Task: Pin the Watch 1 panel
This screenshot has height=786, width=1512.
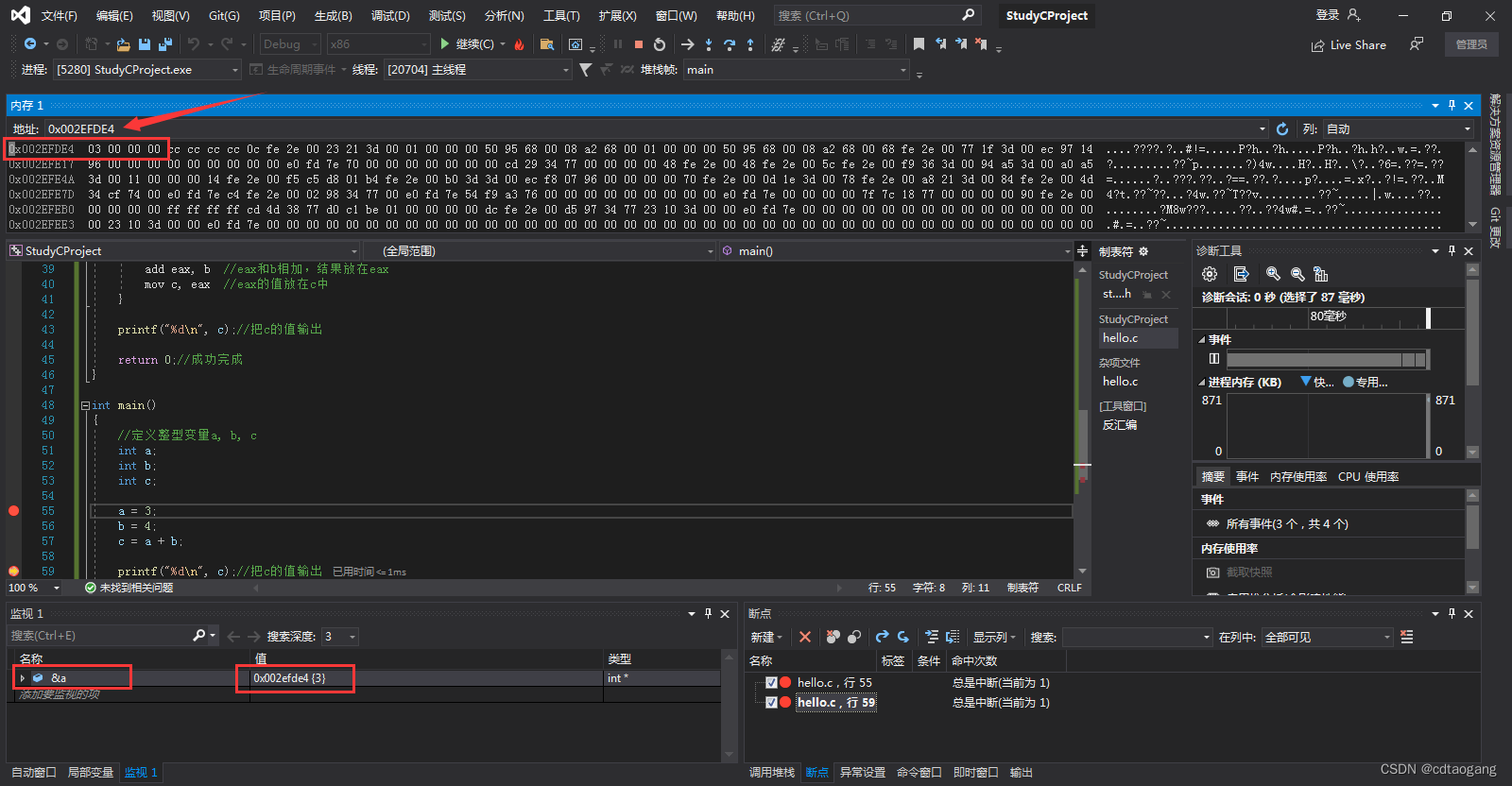Action: click(x=708, y=614)
